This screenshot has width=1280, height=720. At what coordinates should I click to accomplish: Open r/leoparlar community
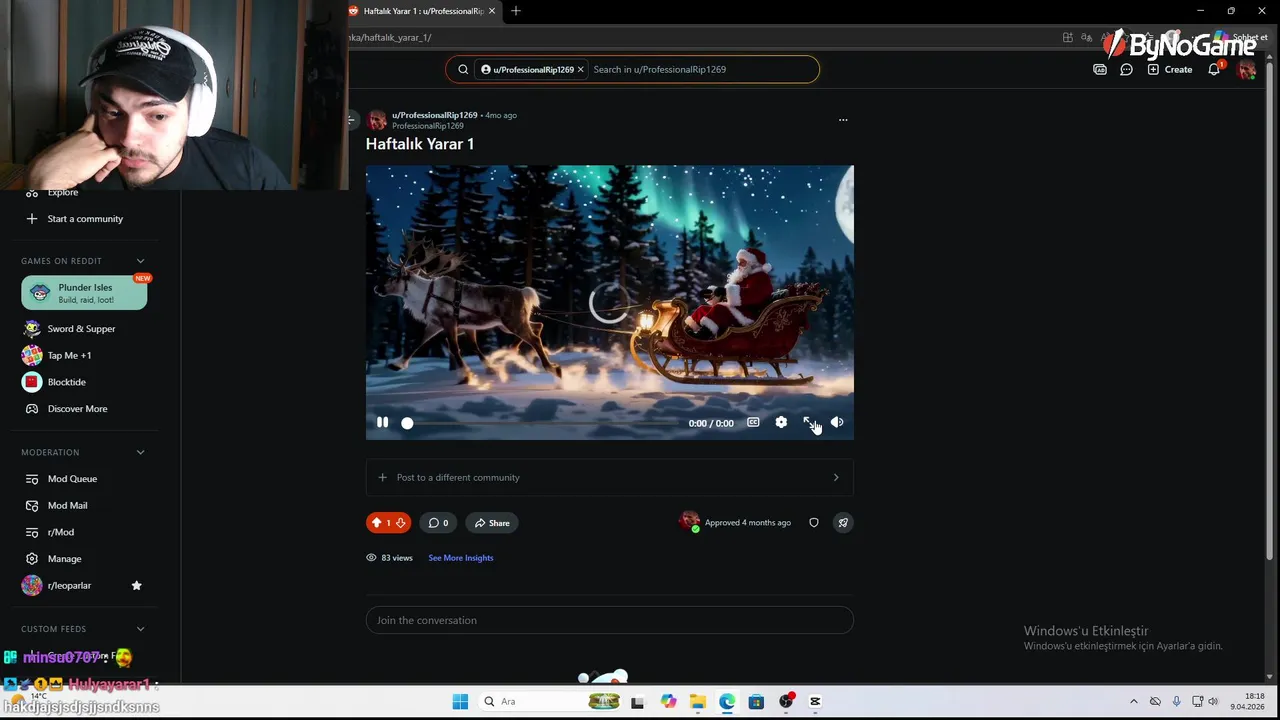69,586
